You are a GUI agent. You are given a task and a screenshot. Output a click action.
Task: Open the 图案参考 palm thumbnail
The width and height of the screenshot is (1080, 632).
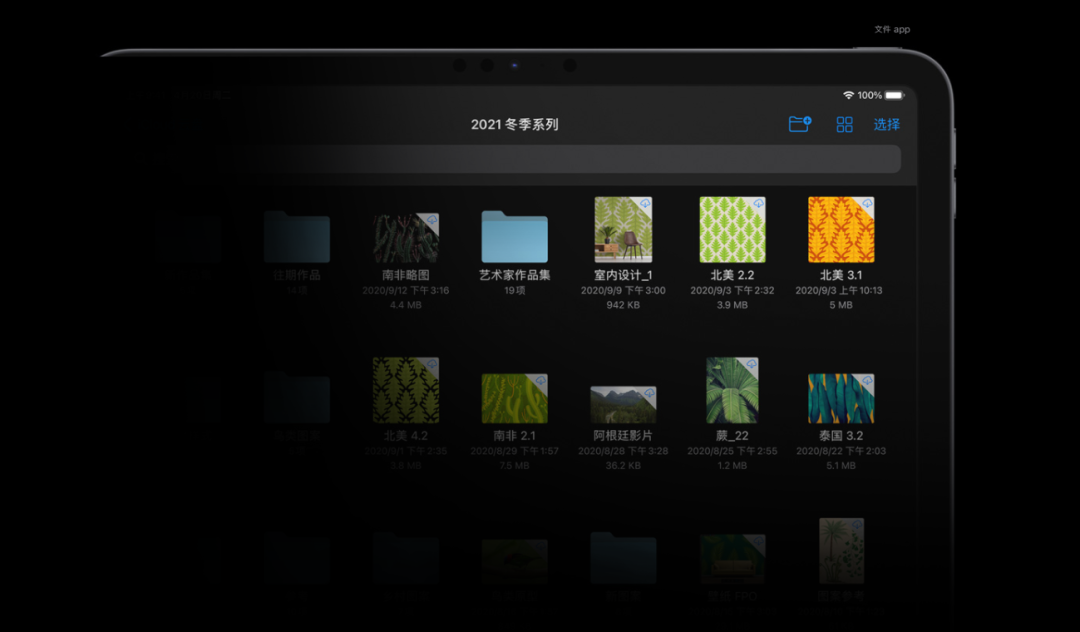tap(841, 551)
